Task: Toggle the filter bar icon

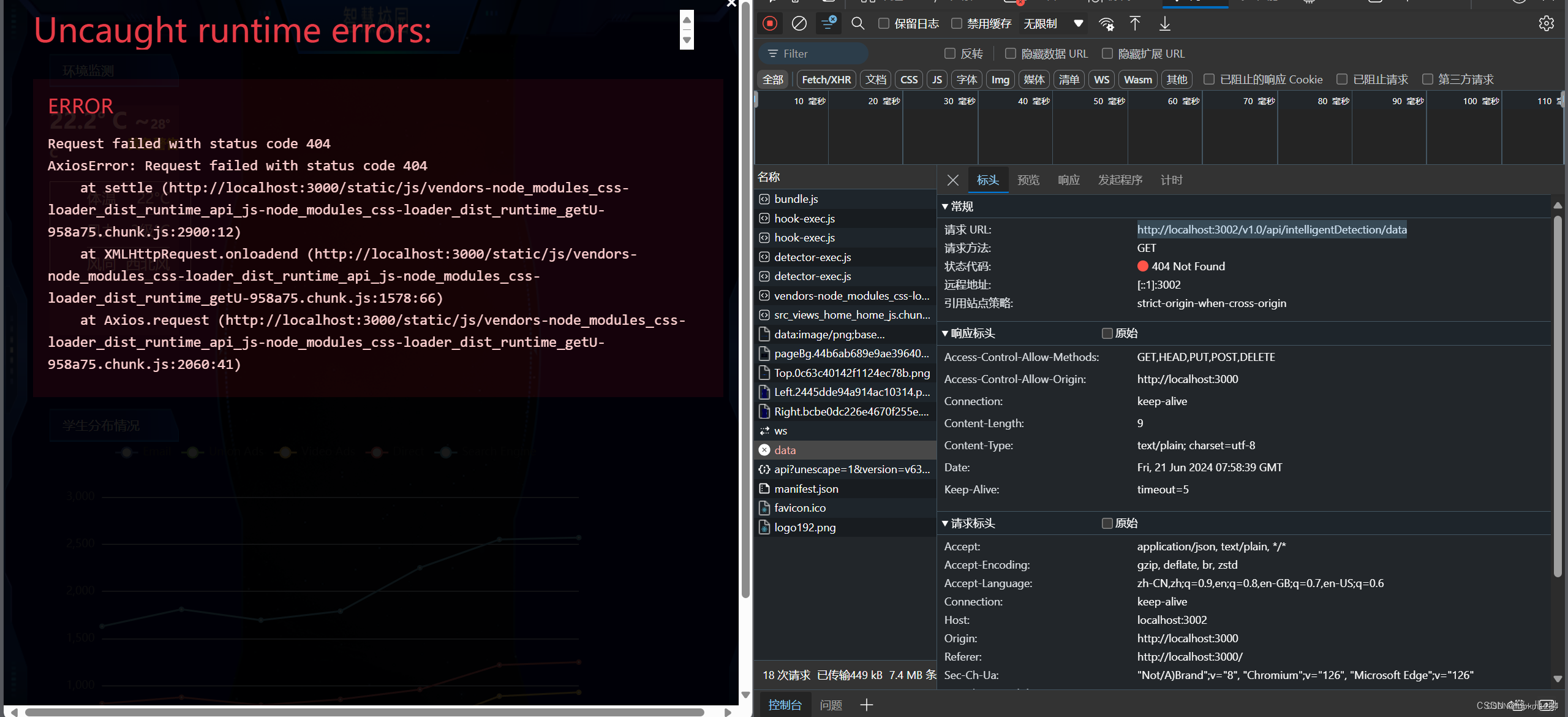Action: point(828,23)
